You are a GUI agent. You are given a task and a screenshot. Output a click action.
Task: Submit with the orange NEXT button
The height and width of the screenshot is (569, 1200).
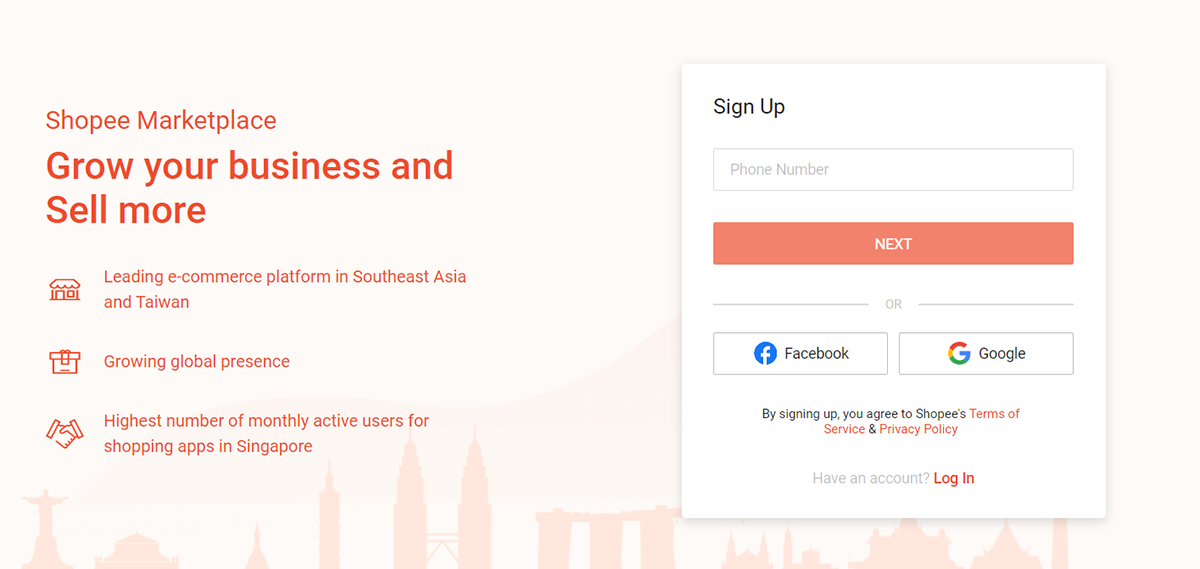893,244
